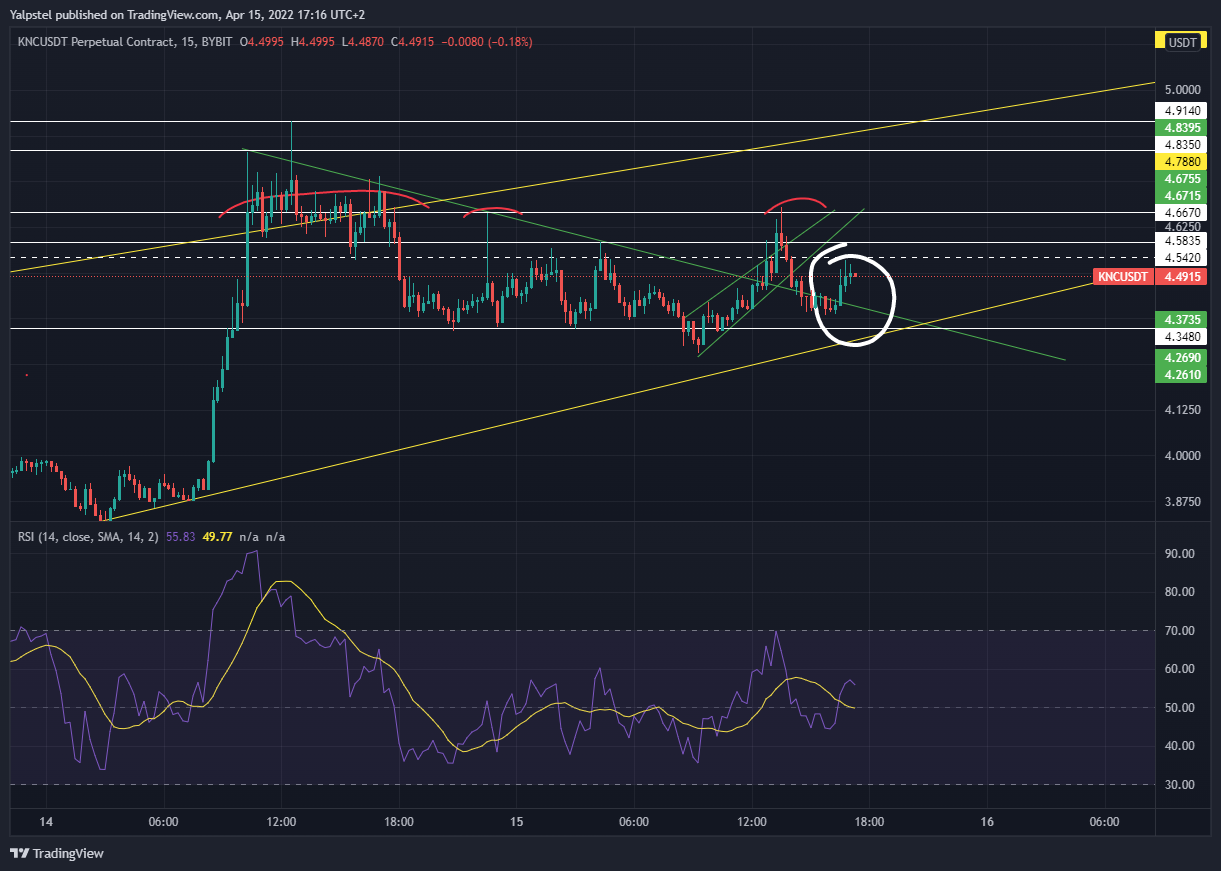The image size is (1221, 871).
Task: Click the change value −0.0080 (−0.18%)
Action: (487, 42)
